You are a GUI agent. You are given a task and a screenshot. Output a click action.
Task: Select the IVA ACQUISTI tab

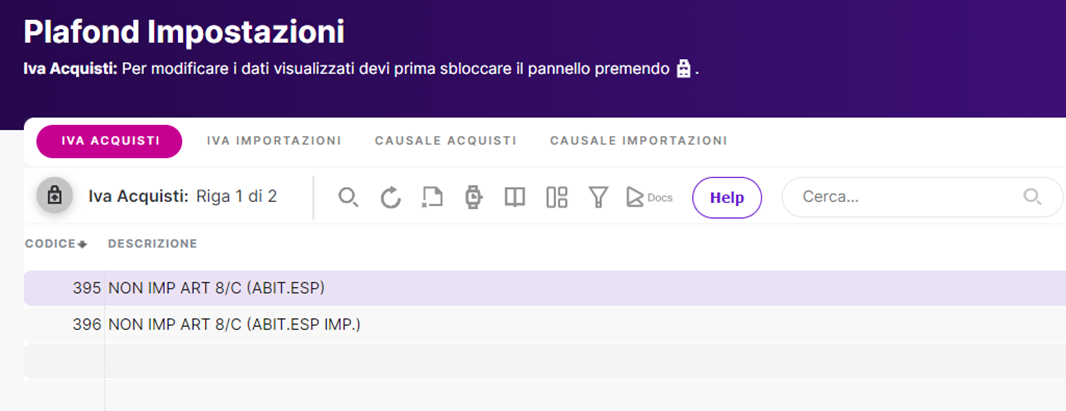click(x=109, y=141)
